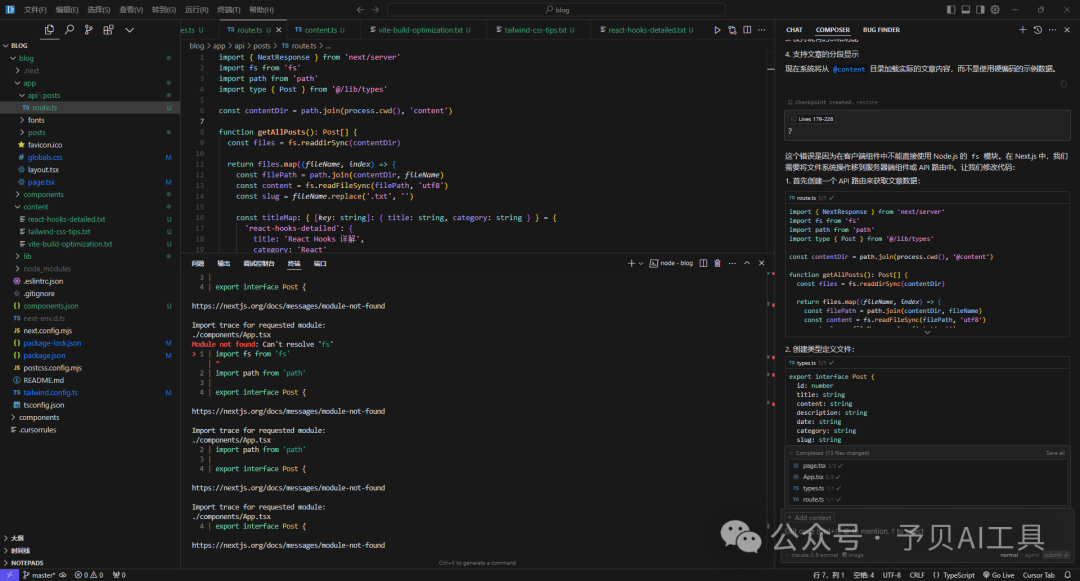Image resolution: width=1080 pixels, height=581 pixels.
Task: Maximize the terminal panel size
Action: pos(747,263)
